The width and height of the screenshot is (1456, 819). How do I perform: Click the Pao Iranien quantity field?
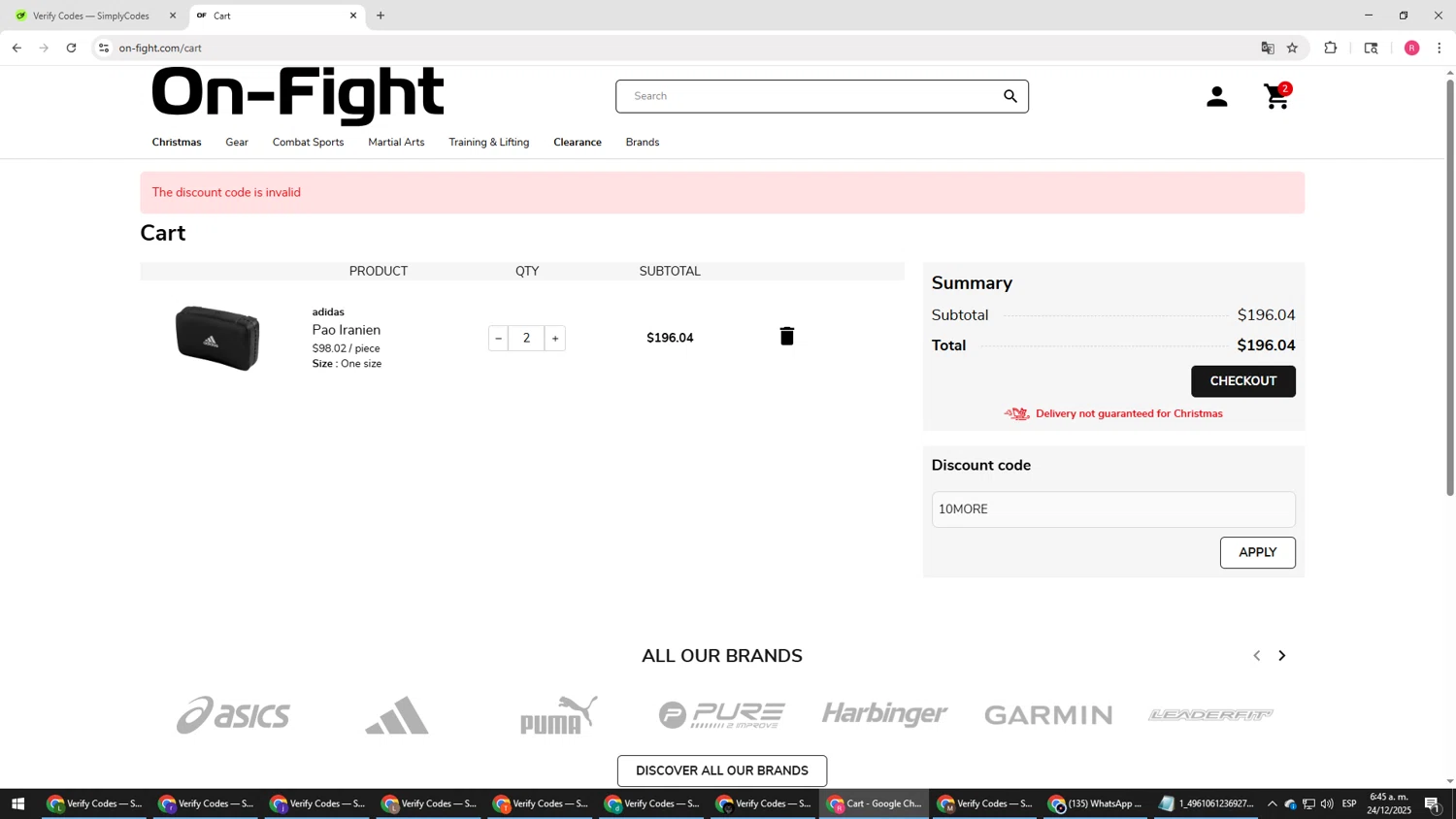pyautogui.click(x=527, y=338)
